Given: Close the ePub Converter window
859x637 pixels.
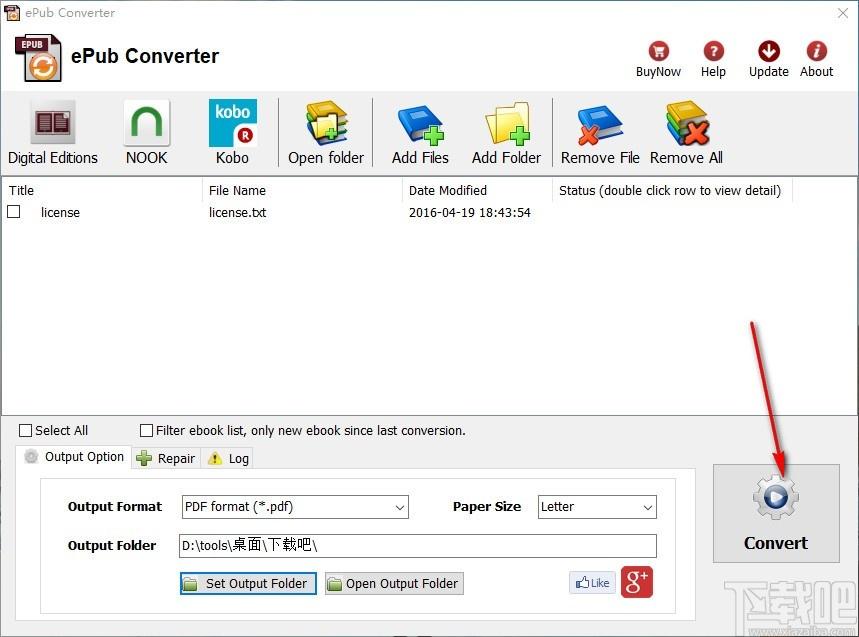Looking at the screenshot, I should [843, 13].
